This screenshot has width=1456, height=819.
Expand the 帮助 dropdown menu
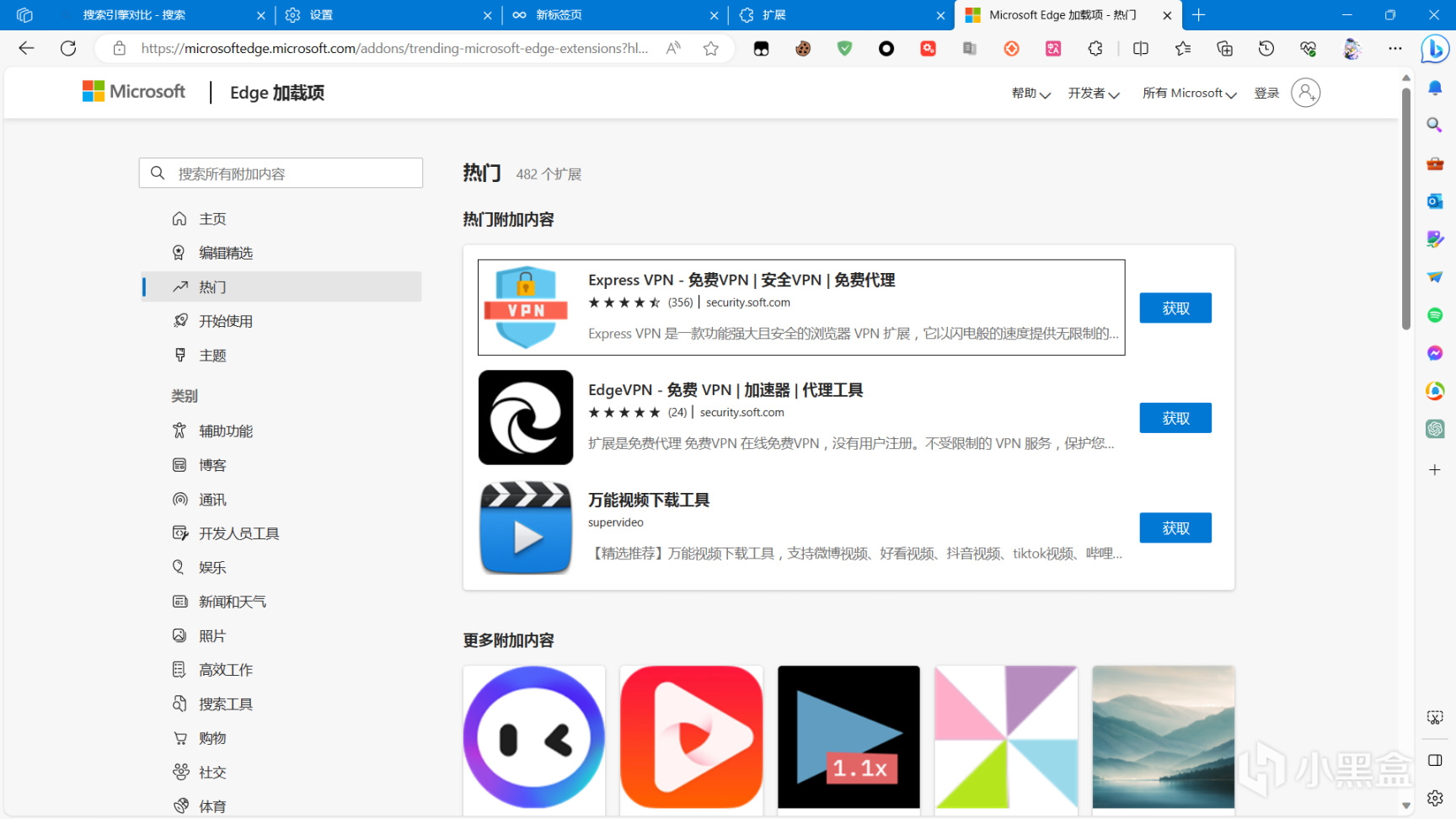(1030, 94)
